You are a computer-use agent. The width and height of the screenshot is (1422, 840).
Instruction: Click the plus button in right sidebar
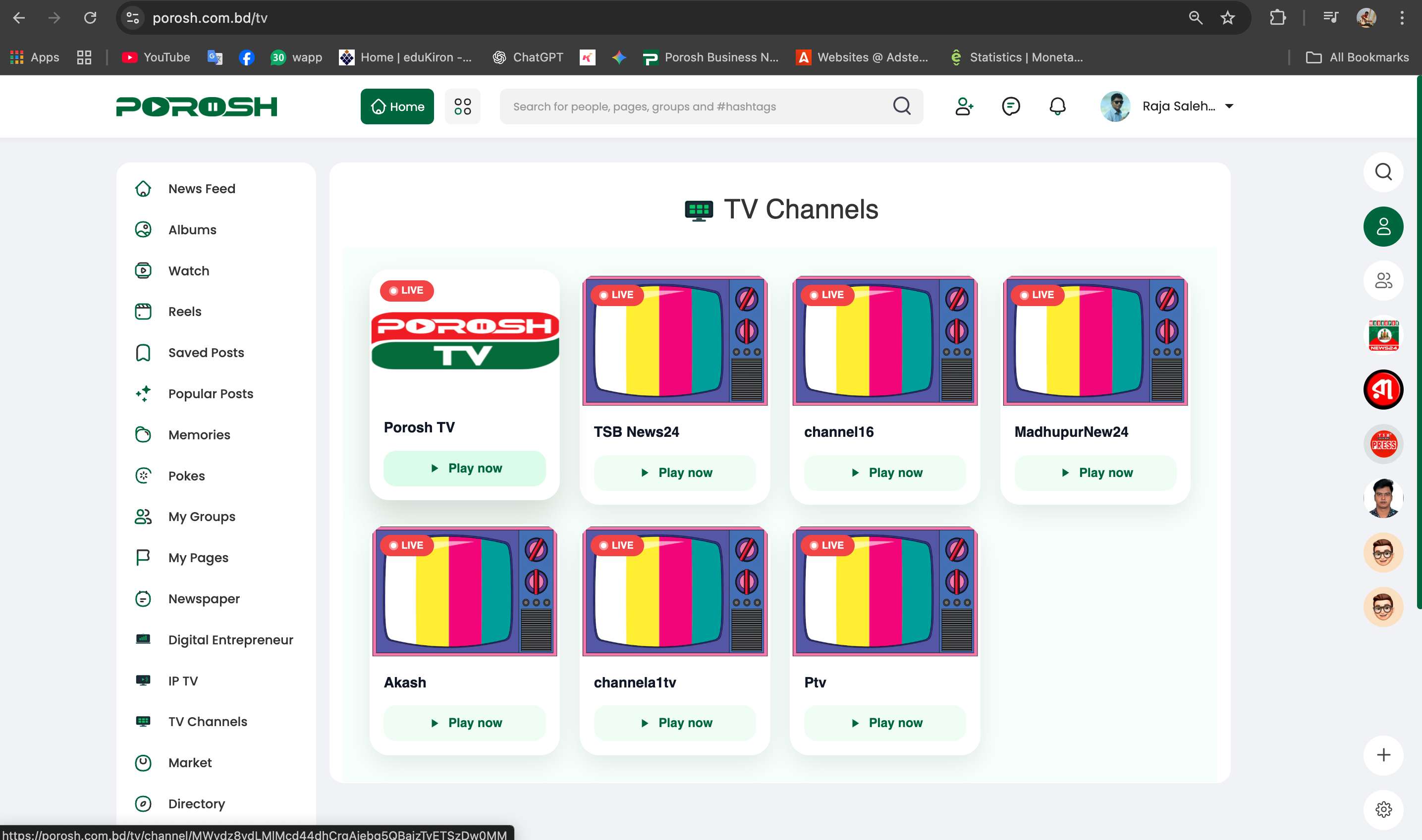(1383, 754)
